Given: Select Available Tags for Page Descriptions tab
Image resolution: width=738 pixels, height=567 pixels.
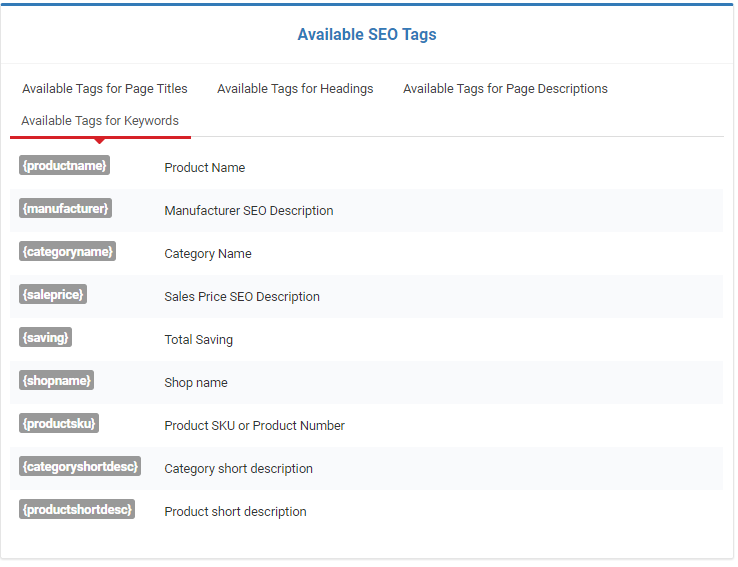Looking at the screenshot, I should click(505, 88).
